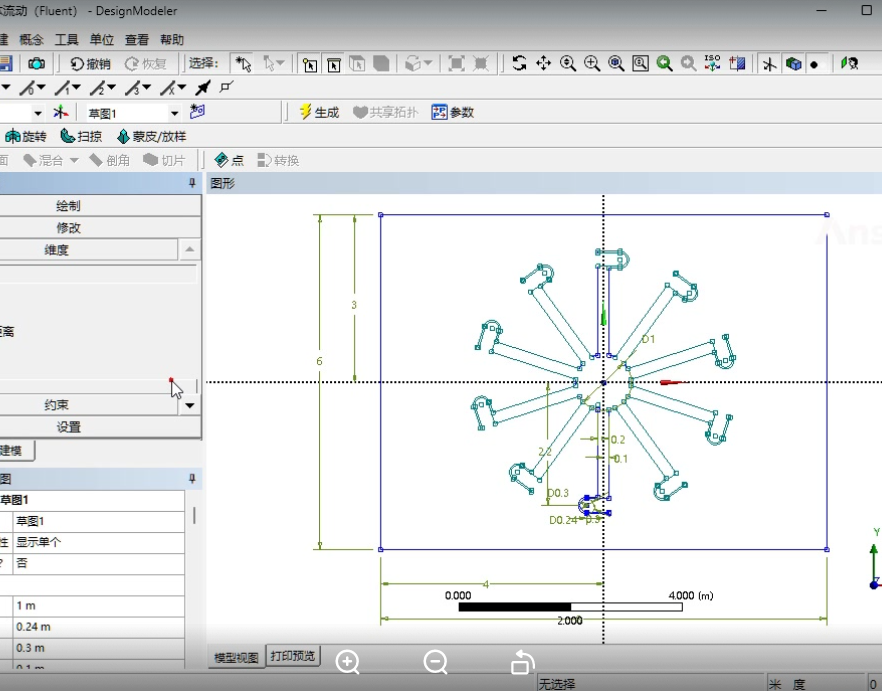
Task: Click the Box Zoom tool
Action: coord(592,63)
